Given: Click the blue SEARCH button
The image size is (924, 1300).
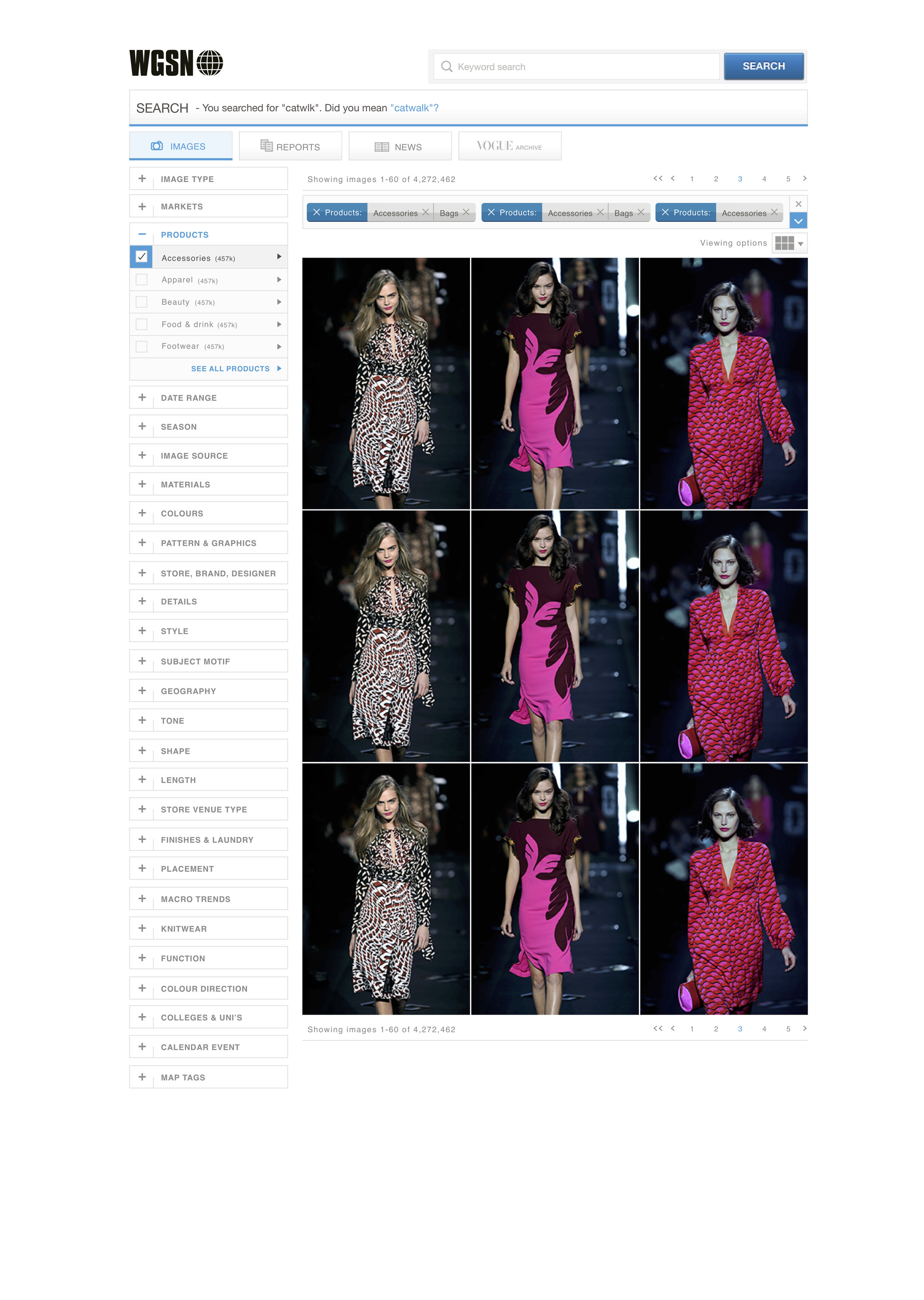Looking at the screenshot, I should pyautogui.click(x=764, y=66).
